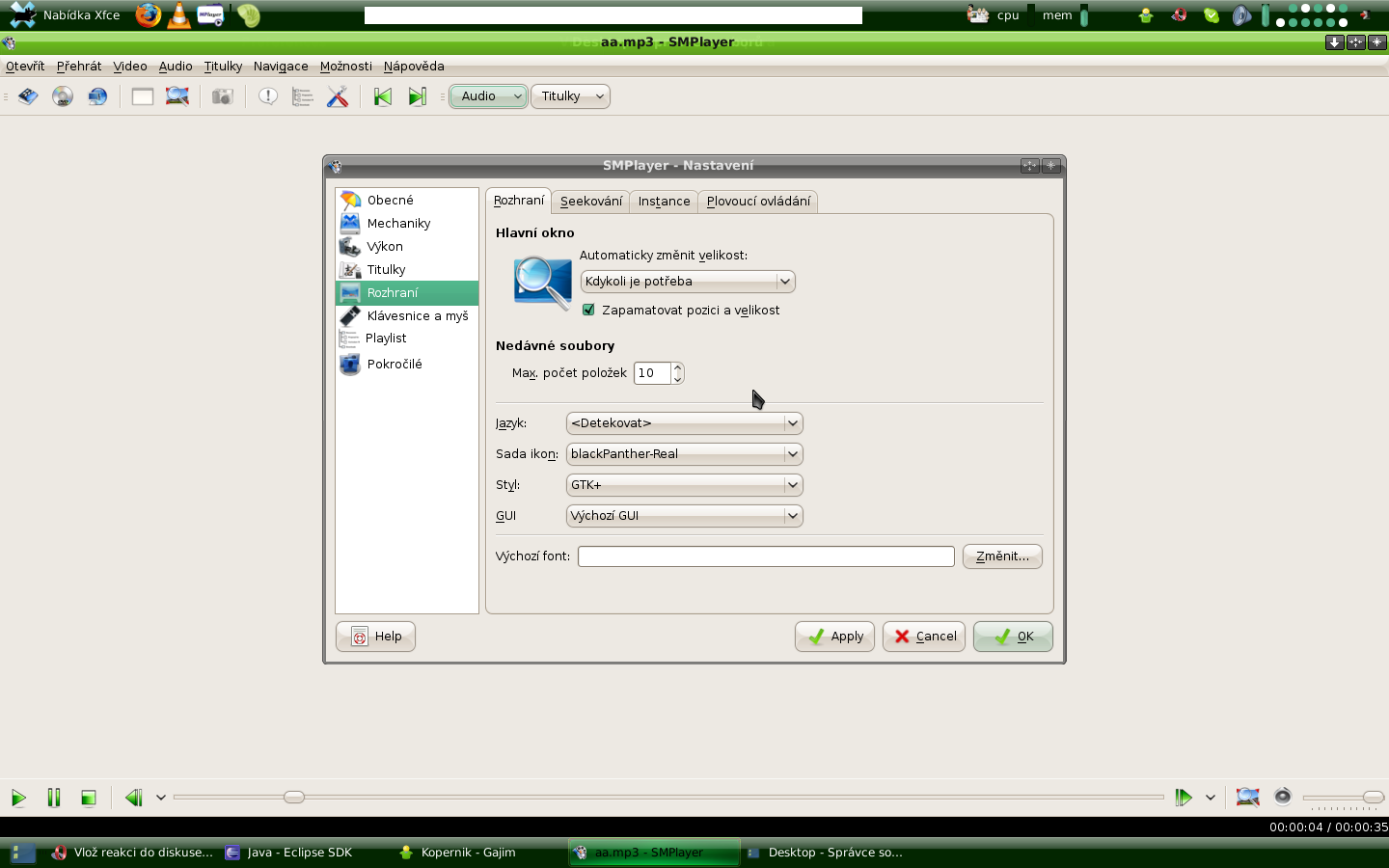Image resolution: width=1389 pixels, height=868 pixels.
Task: Click the Help button
Action: click(375, 637)
